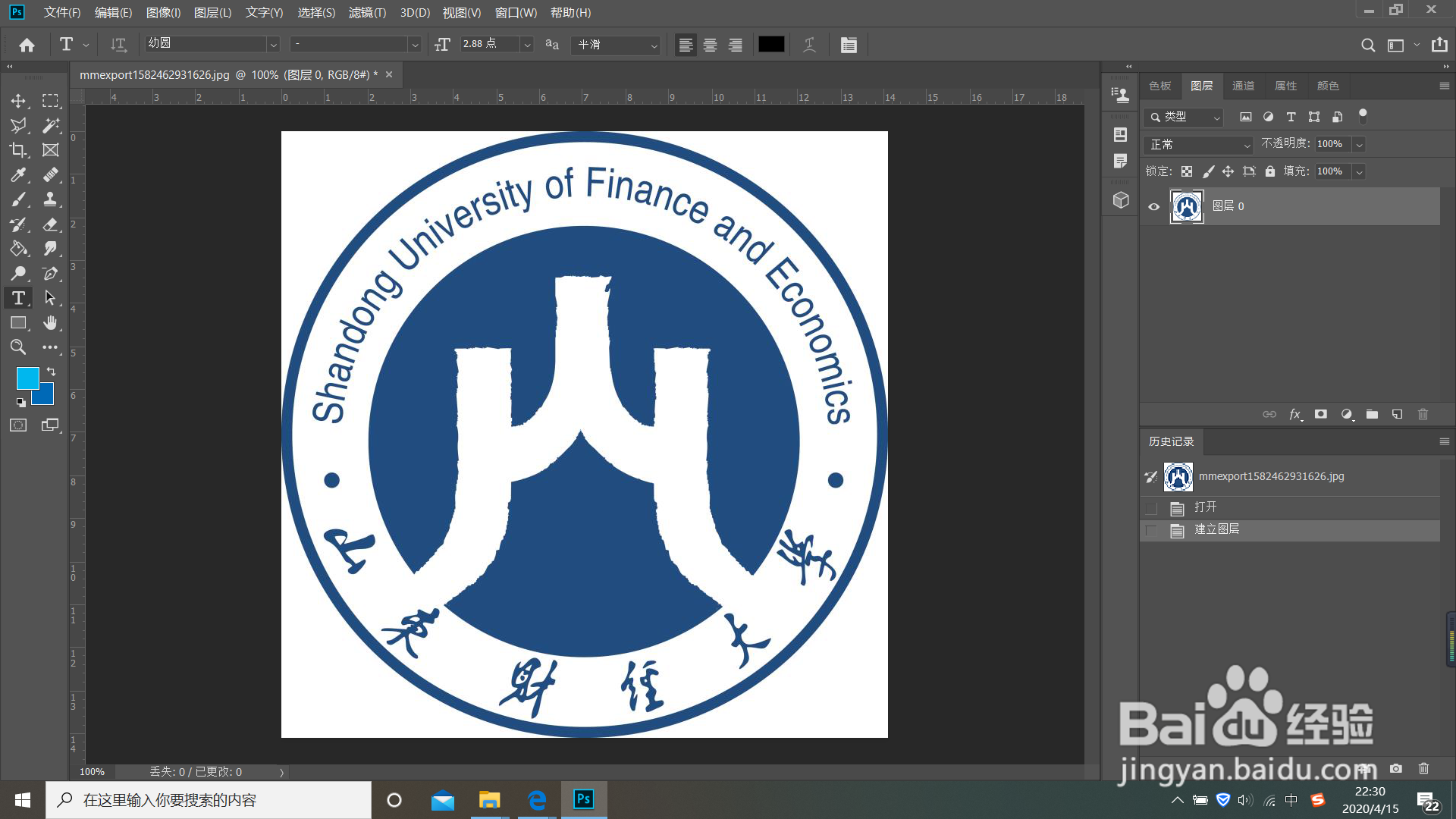Create a new layer
Screen dimensions: 1456x819
point(1398,414)
